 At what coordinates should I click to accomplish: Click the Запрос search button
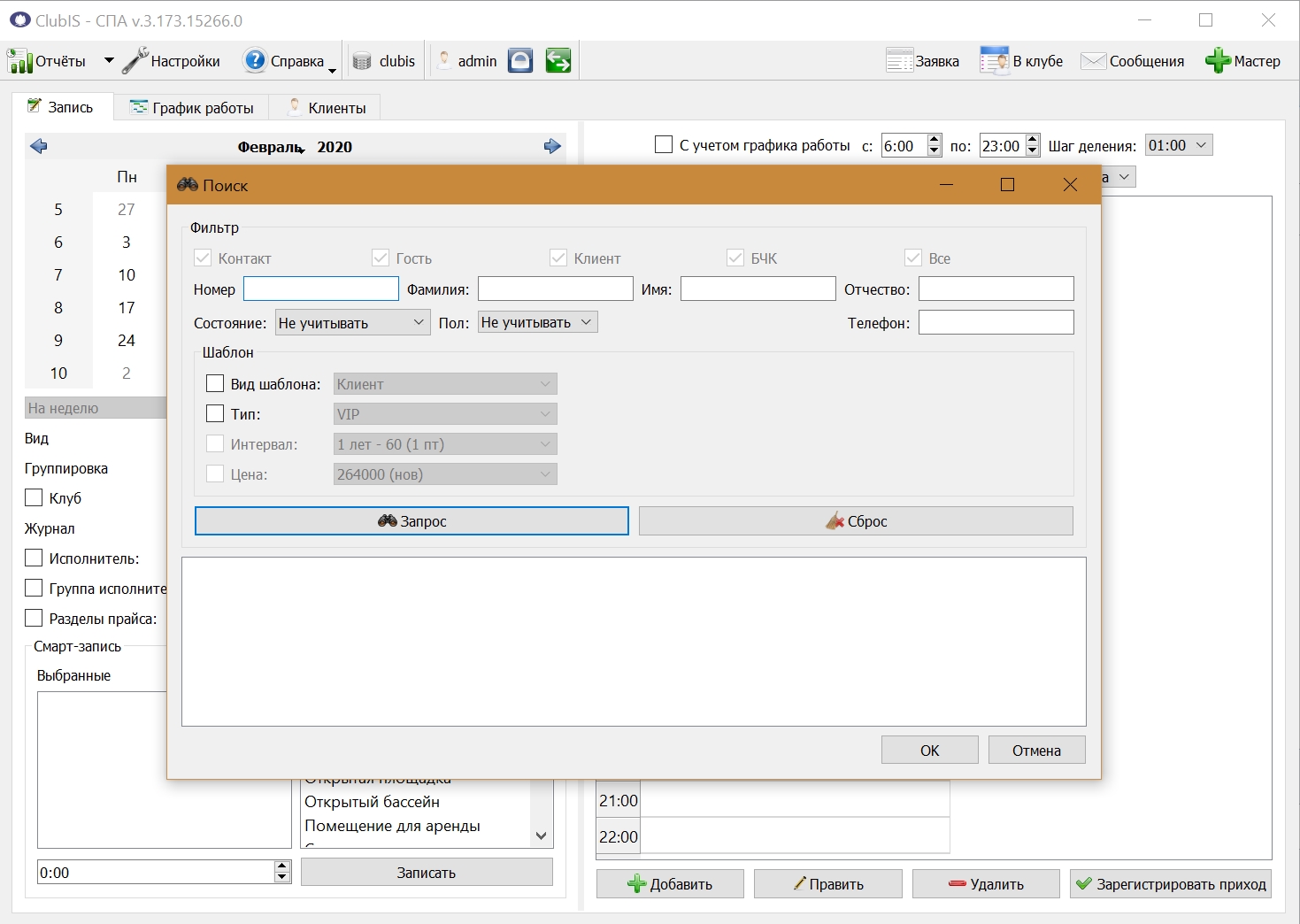(412, 521)
